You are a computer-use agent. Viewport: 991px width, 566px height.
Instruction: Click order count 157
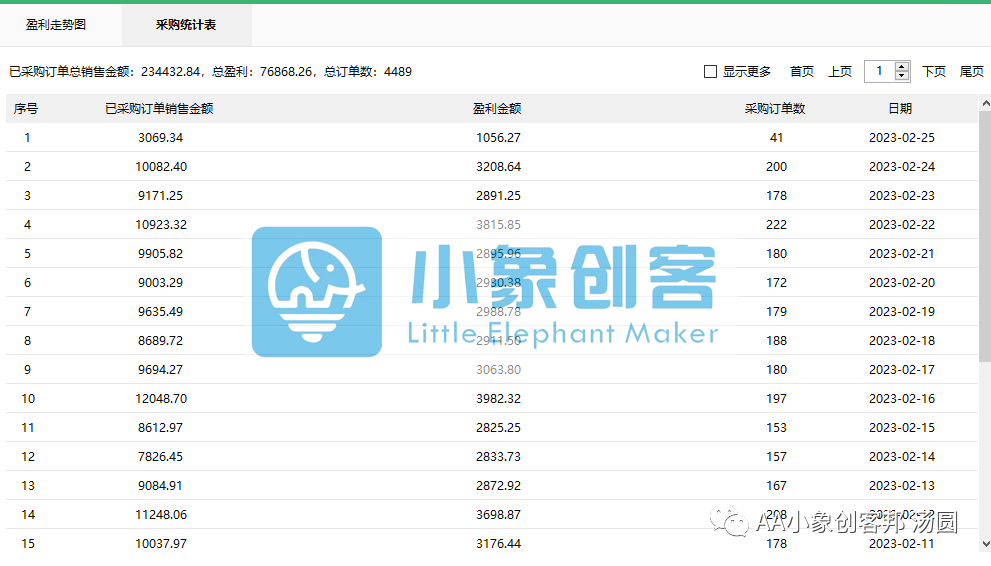click(776, 457)
